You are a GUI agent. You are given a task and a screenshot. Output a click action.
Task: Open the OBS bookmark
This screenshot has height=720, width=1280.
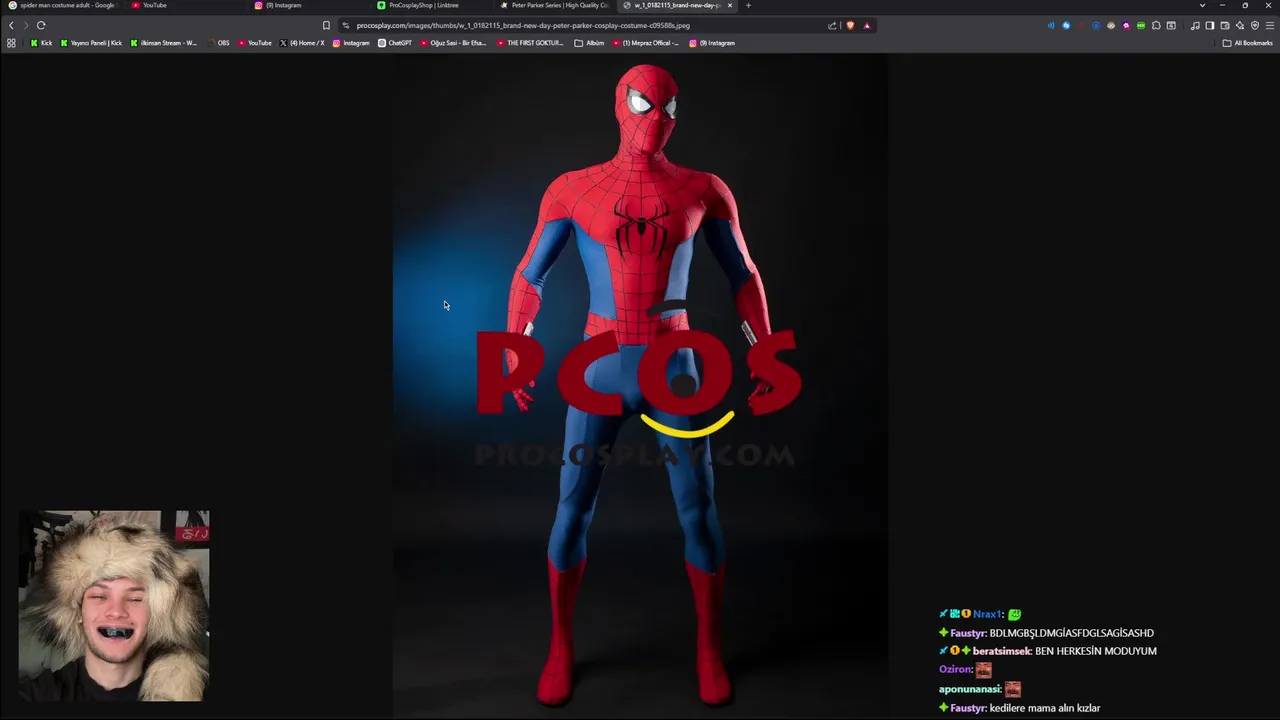pyautogui.click(x=218, y=43)
